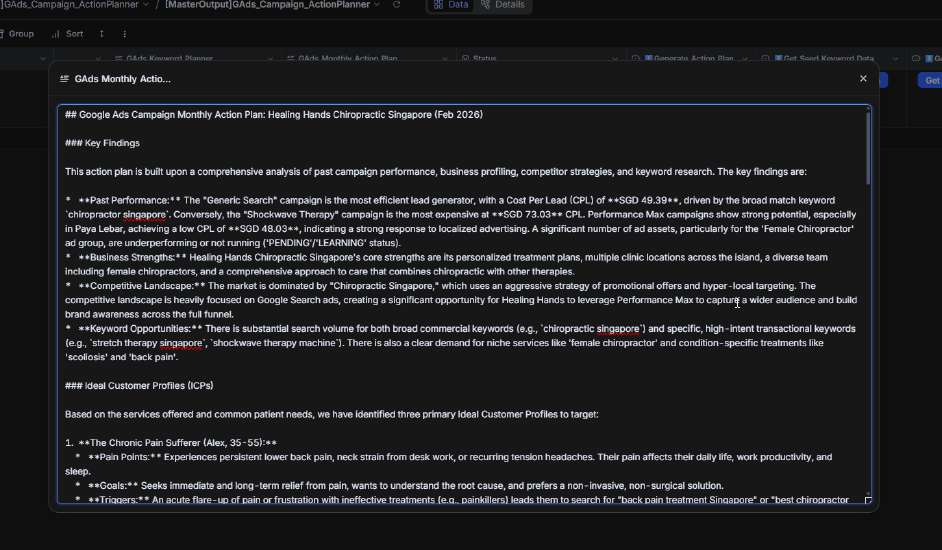The image size is (942, 550).
Task: Click the Group button in toolbar
Action: pos(17,34)
